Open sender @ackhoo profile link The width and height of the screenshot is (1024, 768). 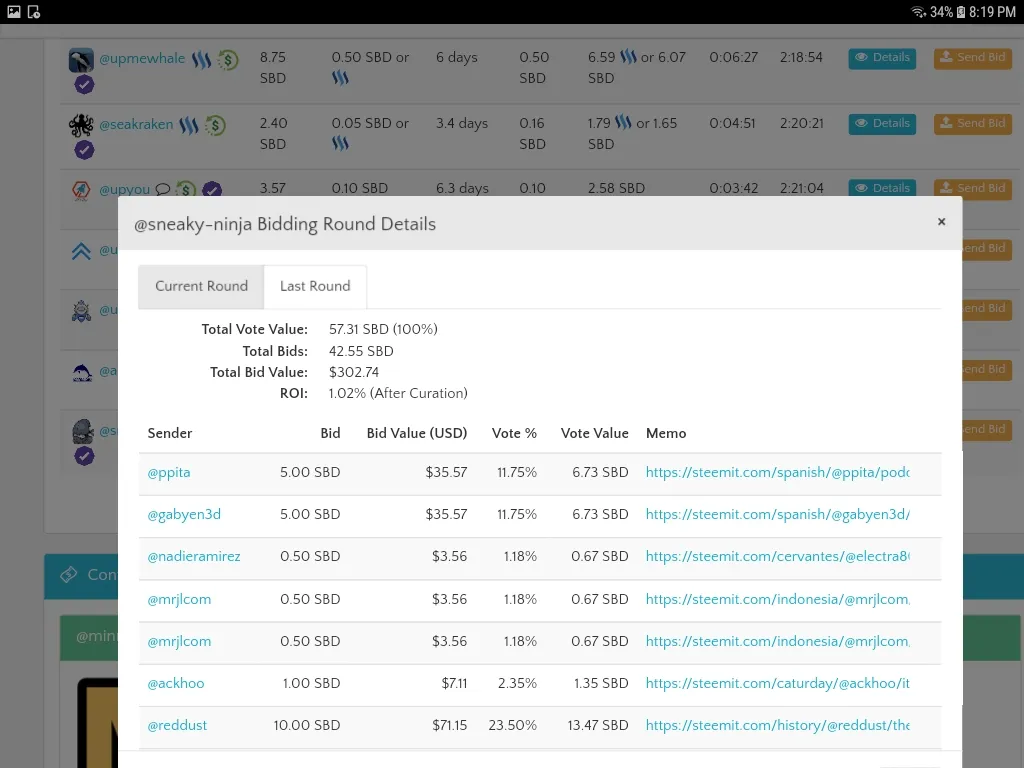pyautogui.click(x=176, y=683)
